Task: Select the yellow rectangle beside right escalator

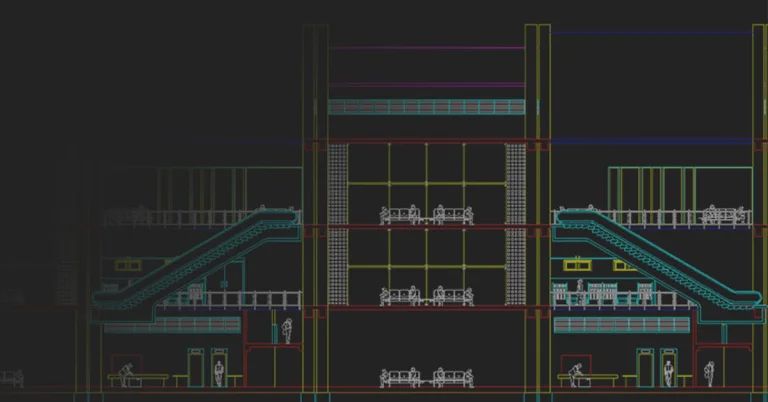Action: click(x=577, y=265)
